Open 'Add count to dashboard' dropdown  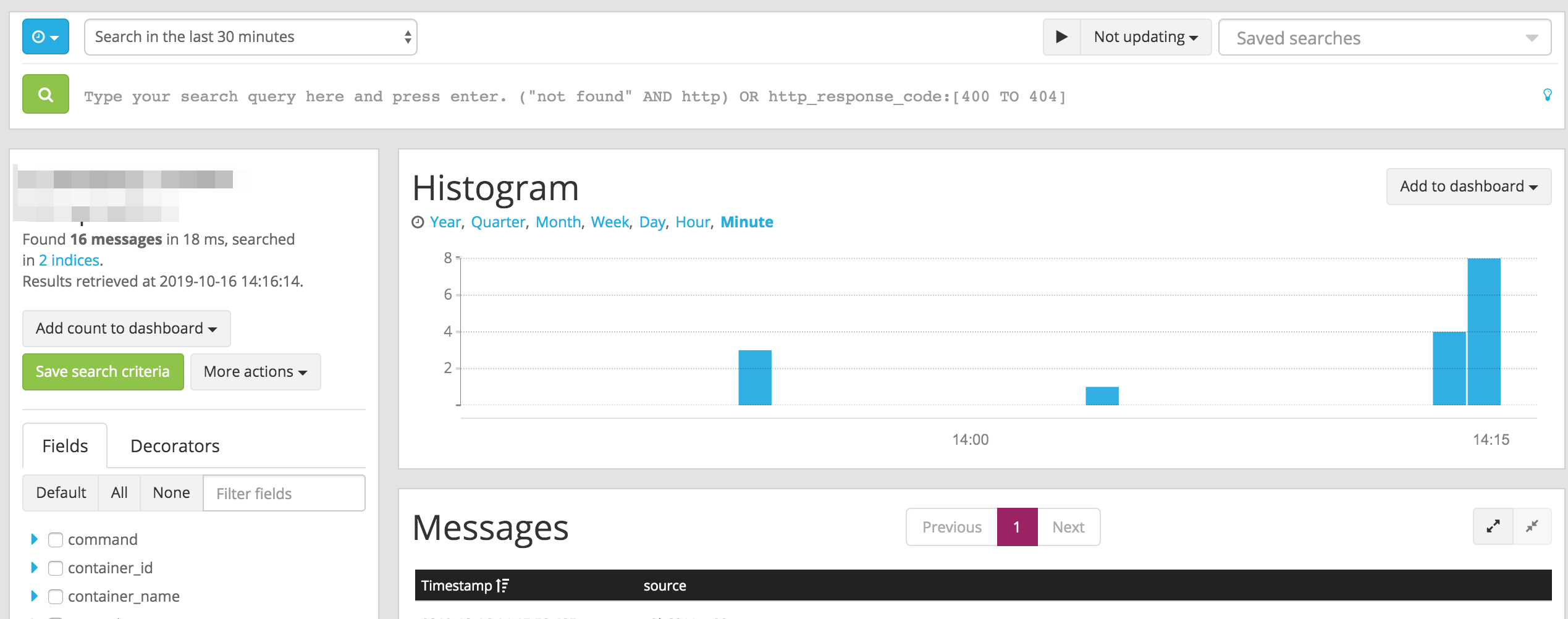tap(127, 329)
